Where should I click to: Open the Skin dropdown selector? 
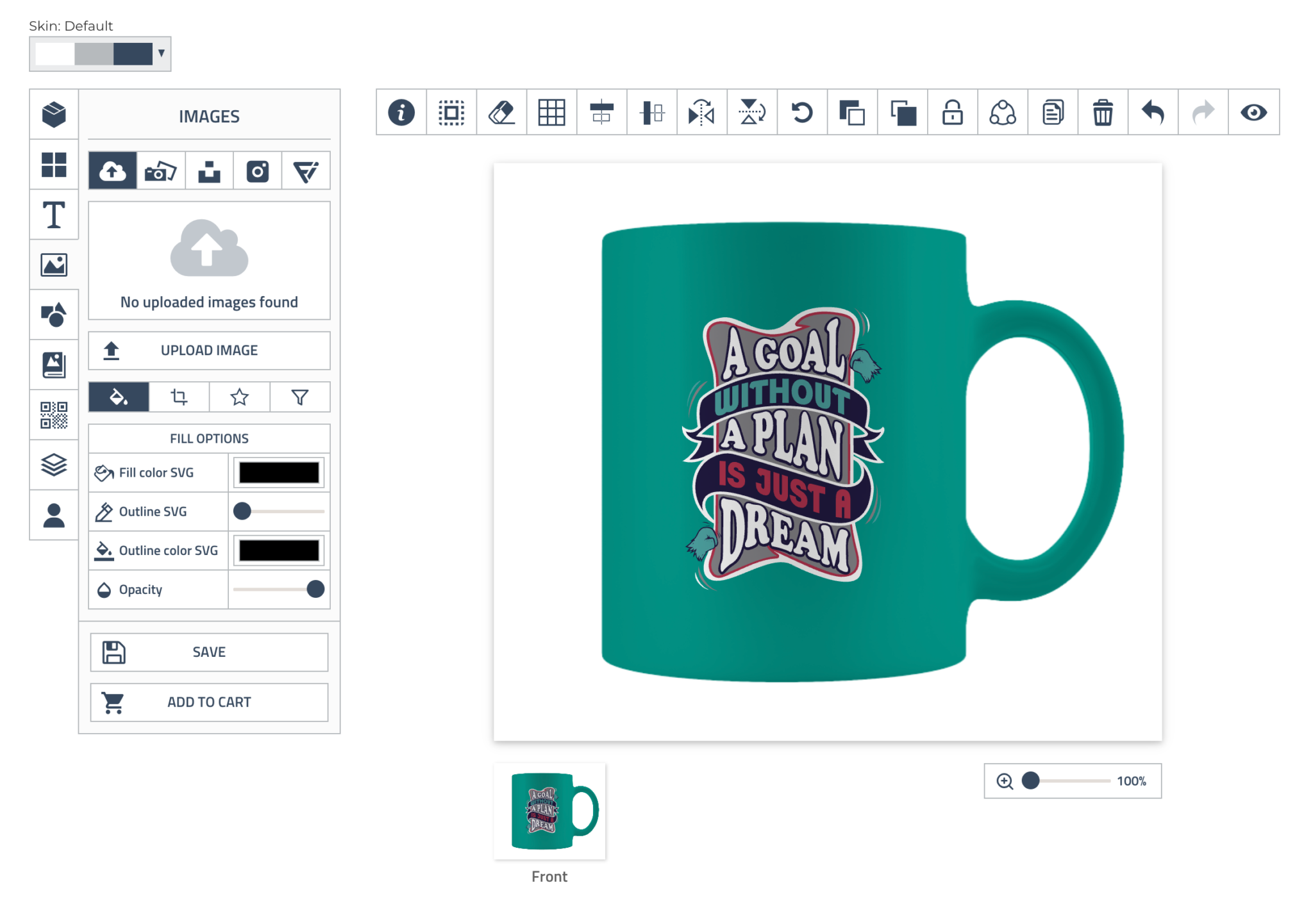point(100,54)
